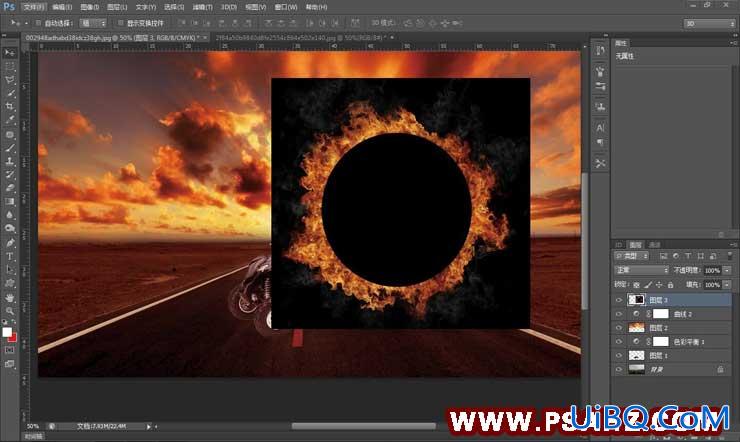The width and height of the screenshot is (740, 442).
Task: Click the 曲线 2 layer mask thumbnail
Action: [660, 314]
